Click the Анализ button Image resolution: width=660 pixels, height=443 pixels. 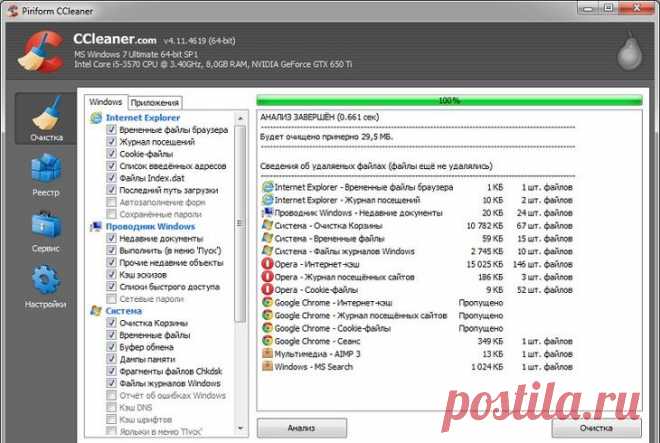coord(302,428)
